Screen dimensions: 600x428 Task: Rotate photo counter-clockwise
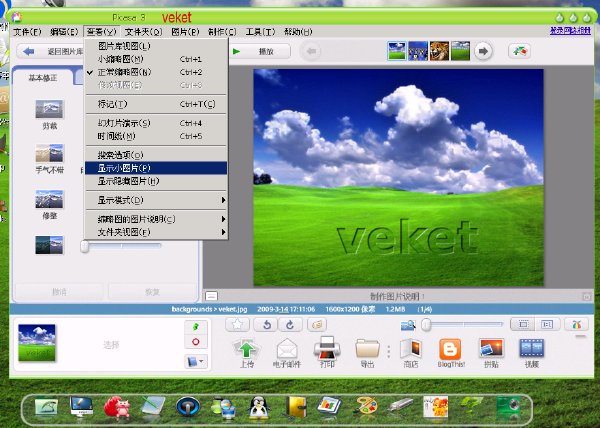tap(267, 325)
